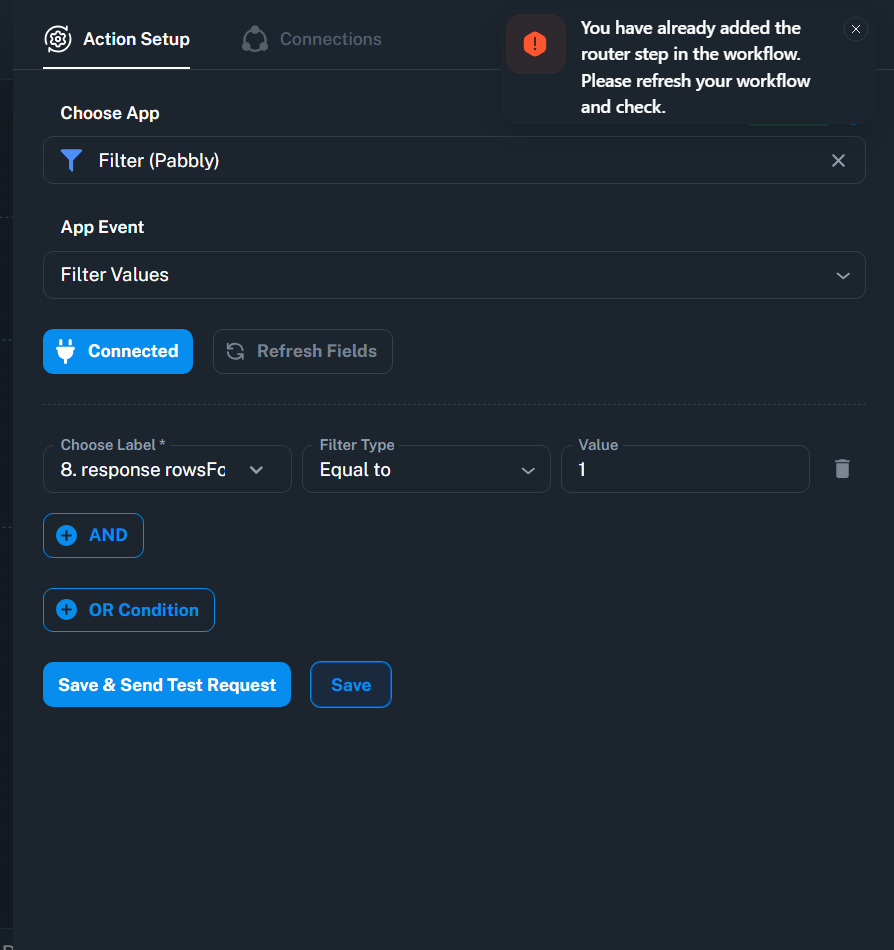Click into the Value input field
The width and height of the screenshot is (894, 950).
[685, 470]
